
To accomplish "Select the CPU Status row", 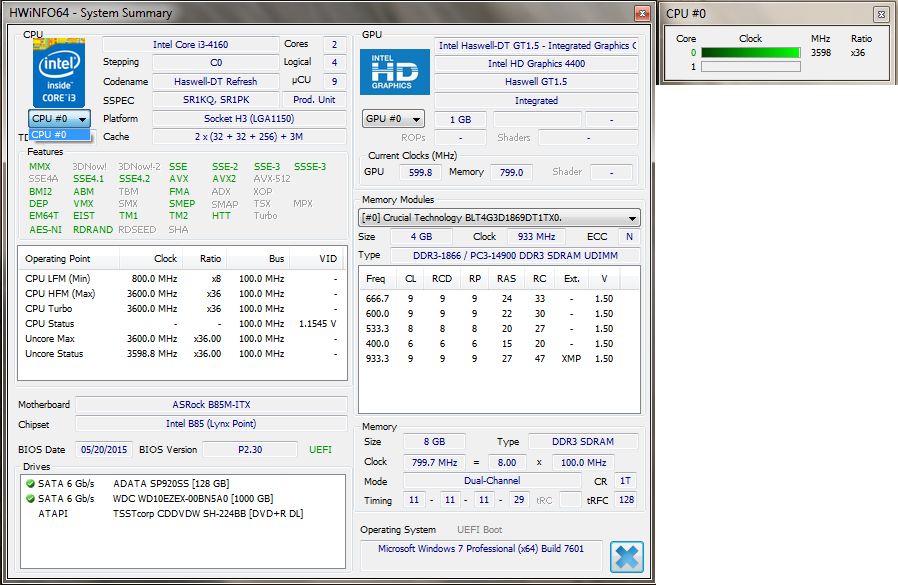I will pyautogui.click(x=182, y=324).
